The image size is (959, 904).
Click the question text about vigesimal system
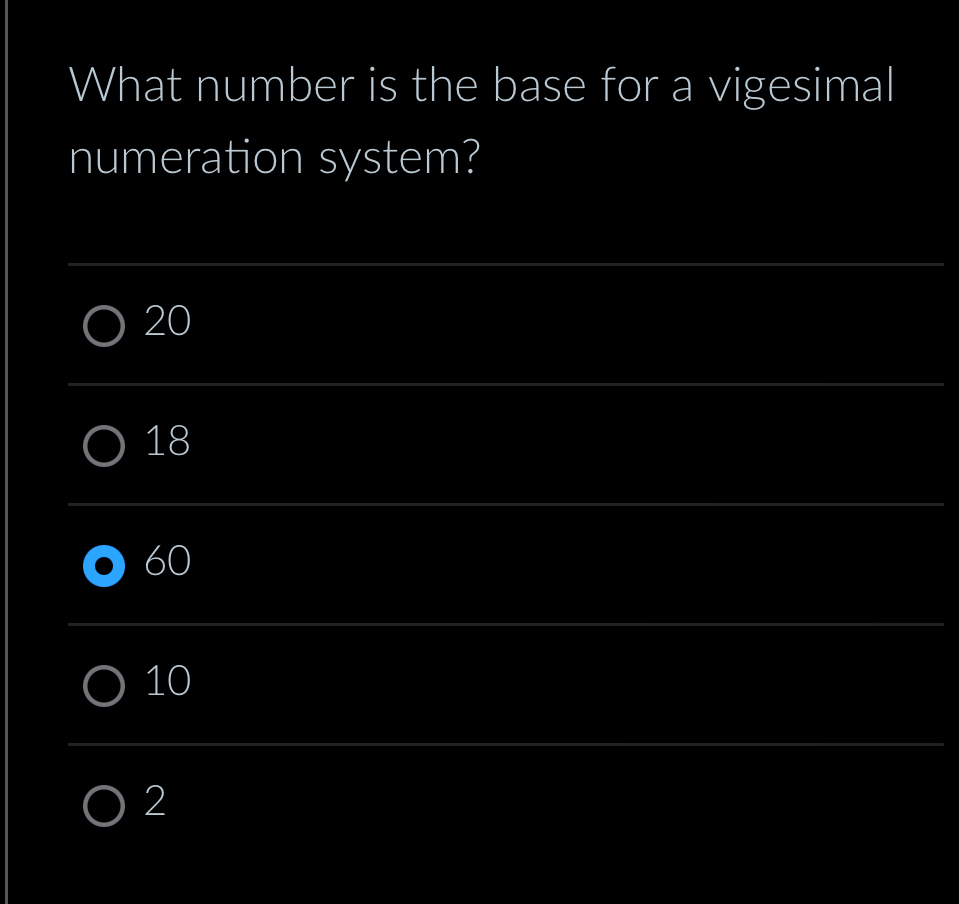click(480, 120)
